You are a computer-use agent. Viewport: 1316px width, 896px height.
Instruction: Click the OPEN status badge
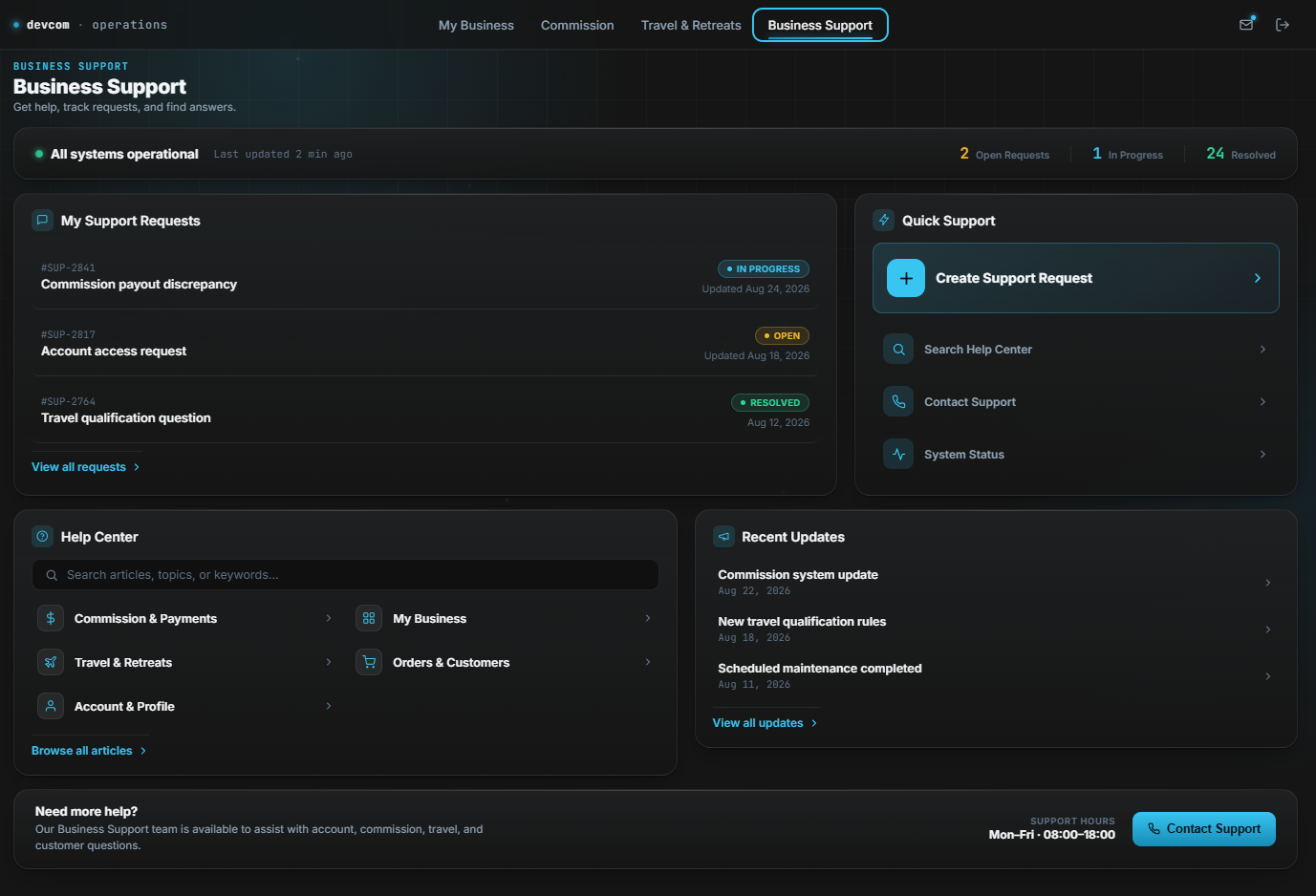[782, 336]
